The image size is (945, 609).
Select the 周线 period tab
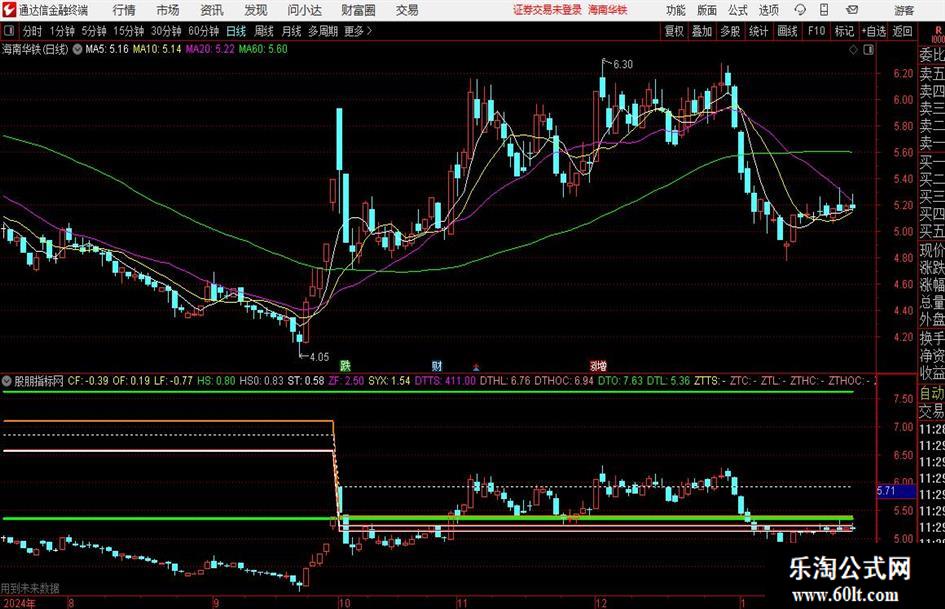[264, 31]
